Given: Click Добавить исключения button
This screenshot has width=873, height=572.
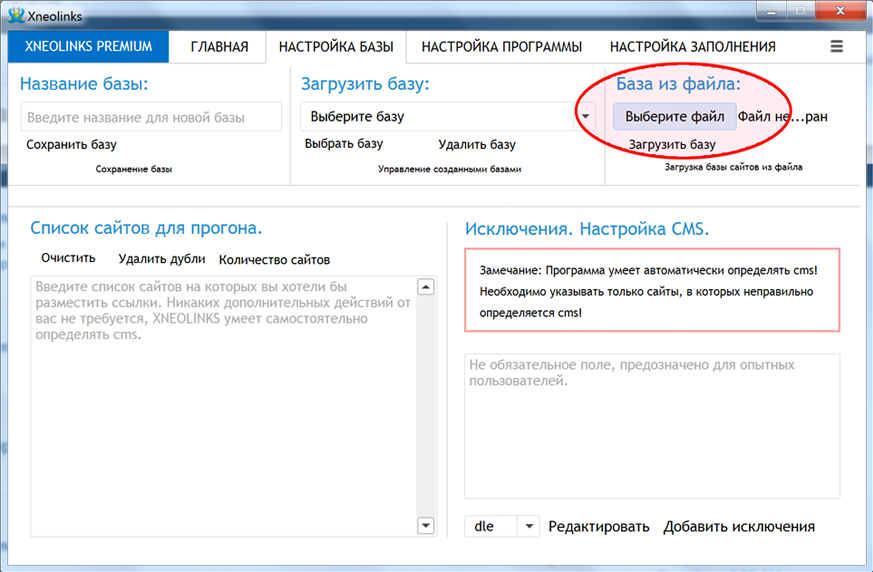Looking at the screenshot, I should 739,526.
